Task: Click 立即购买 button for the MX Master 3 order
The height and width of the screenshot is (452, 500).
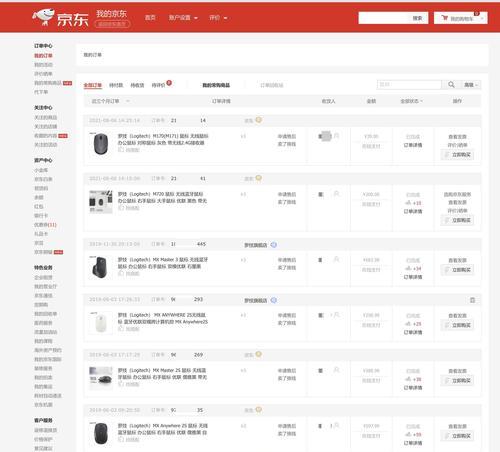Action: pos(457,270)
